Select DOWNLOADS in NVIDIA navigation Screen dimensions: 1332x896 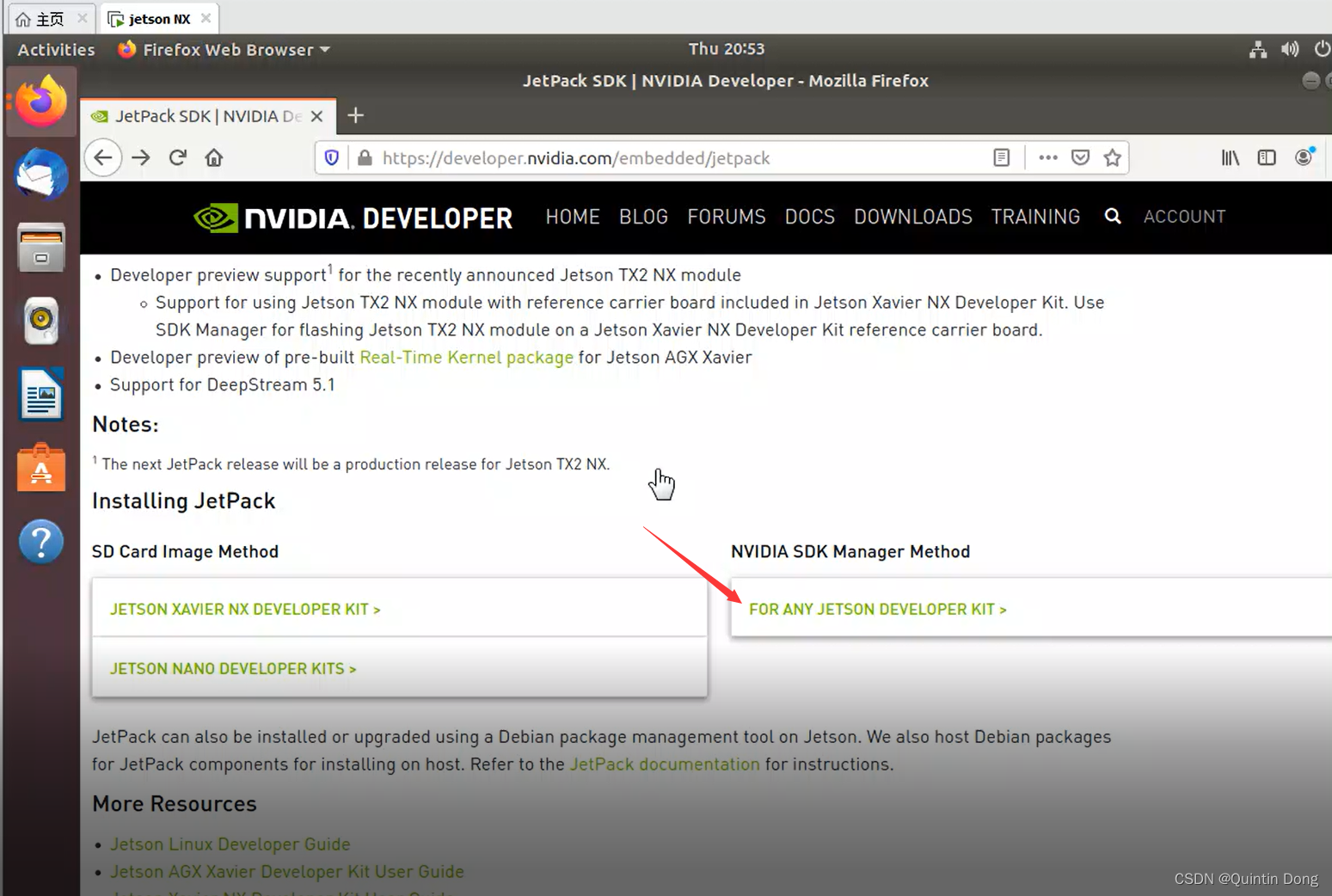pyautogui.click(x=913, y=217)
